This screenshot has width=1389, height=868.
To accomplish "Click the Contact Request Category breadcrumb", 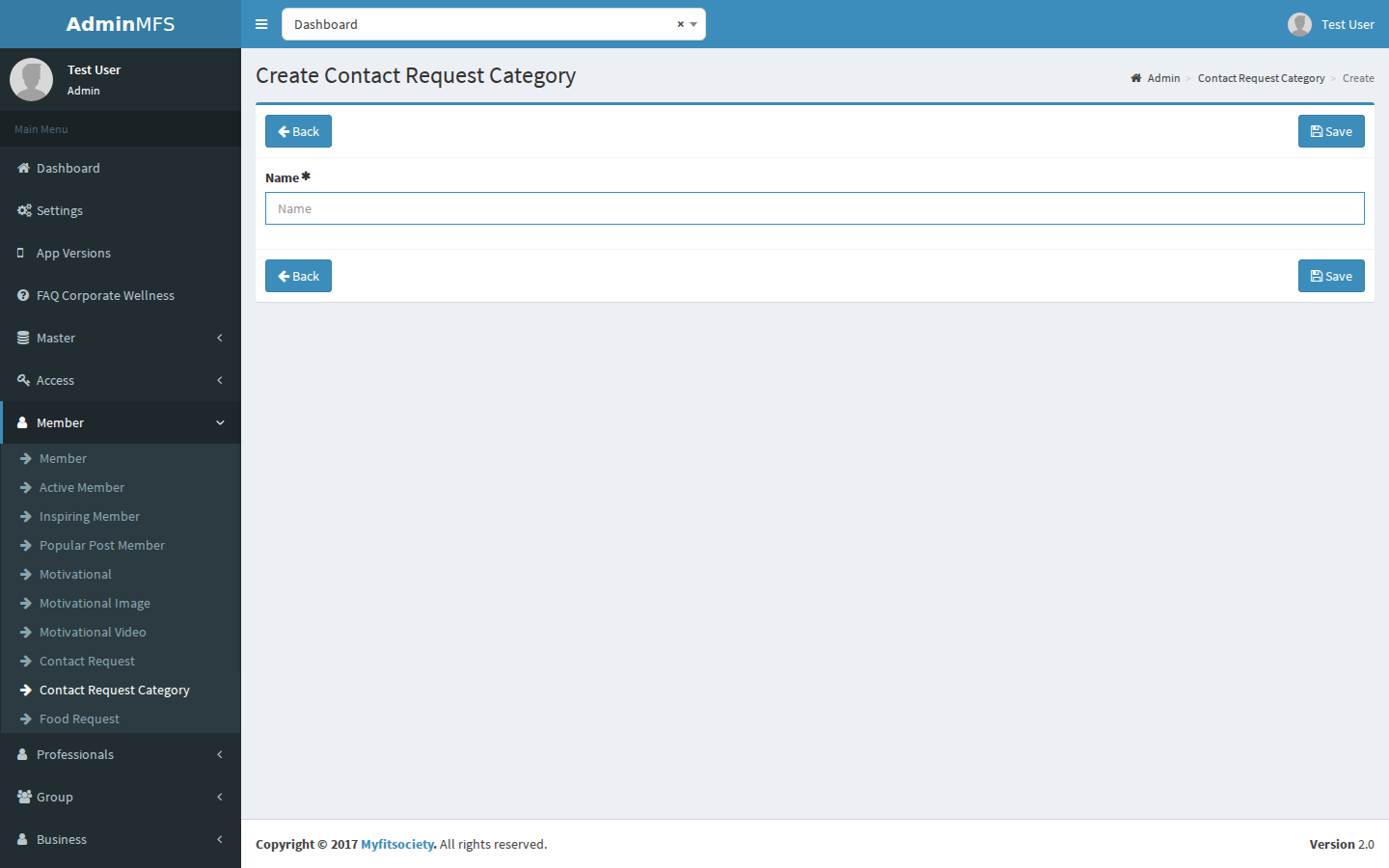I will coord(1261,78).
